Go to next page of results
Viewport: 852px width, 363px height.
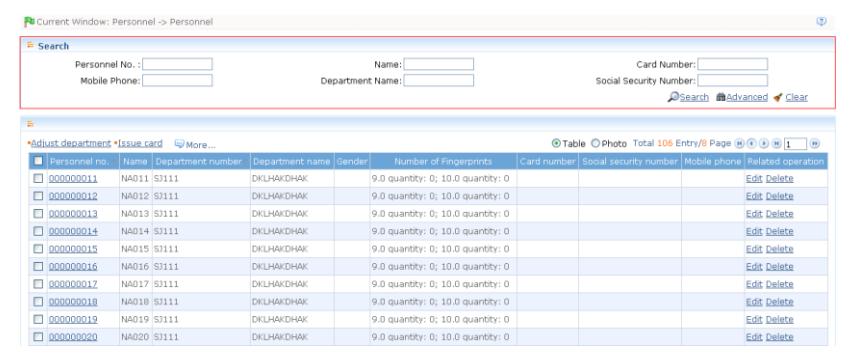pyautogui.click(x=764, y=143)
